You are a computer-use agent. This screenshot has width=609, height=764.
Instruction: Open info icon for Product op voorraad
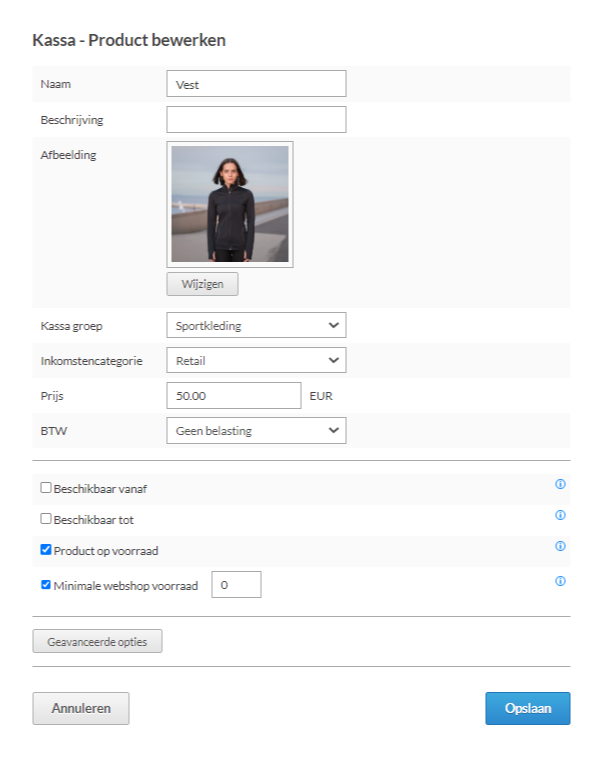click(560, 546)
